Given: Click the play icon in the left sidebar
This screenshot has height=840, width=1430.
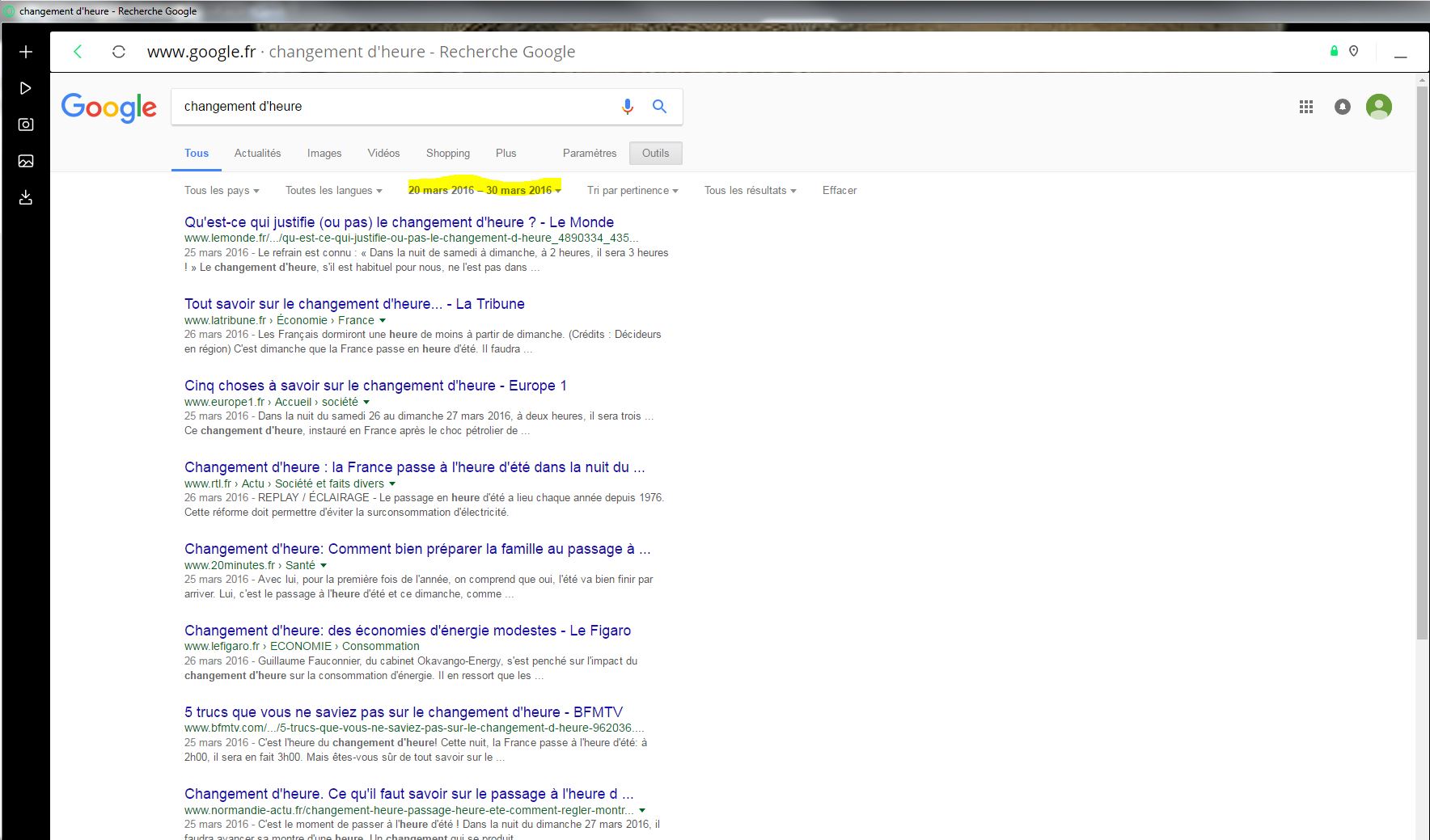Looking at the screenshot, I should click(x=26, y=88).
